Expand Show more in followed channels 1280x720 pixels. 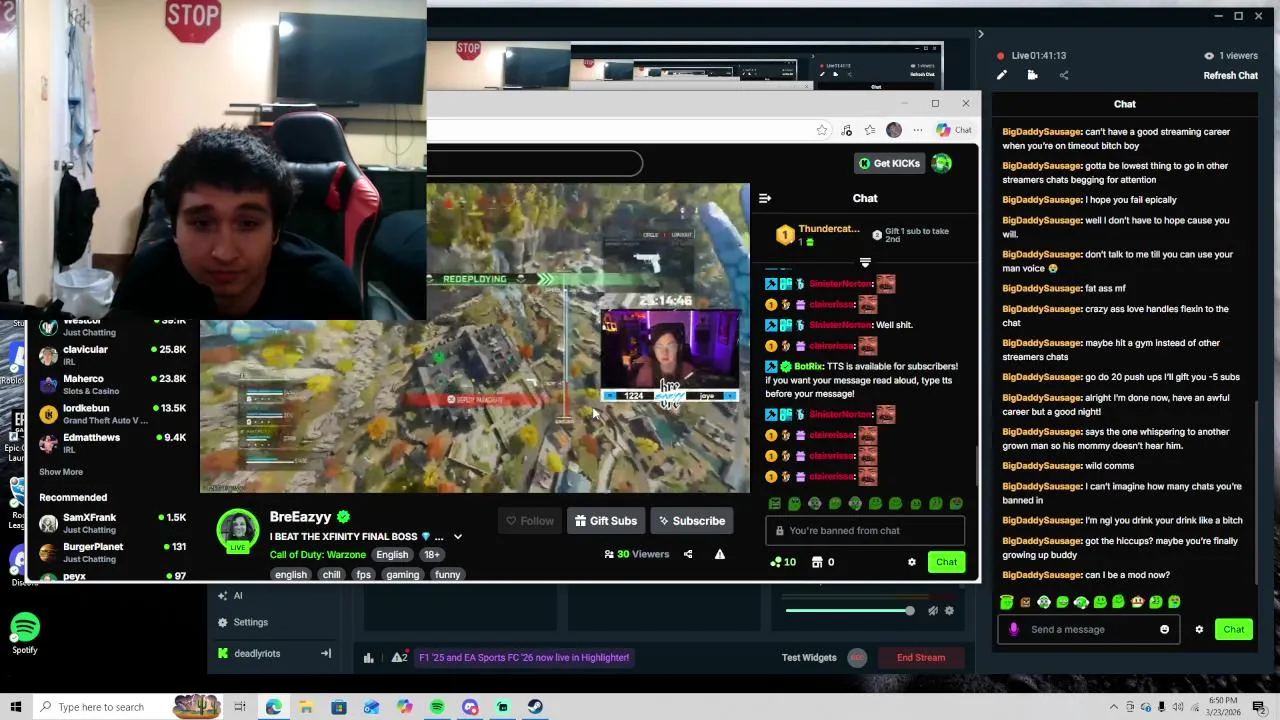61,472
